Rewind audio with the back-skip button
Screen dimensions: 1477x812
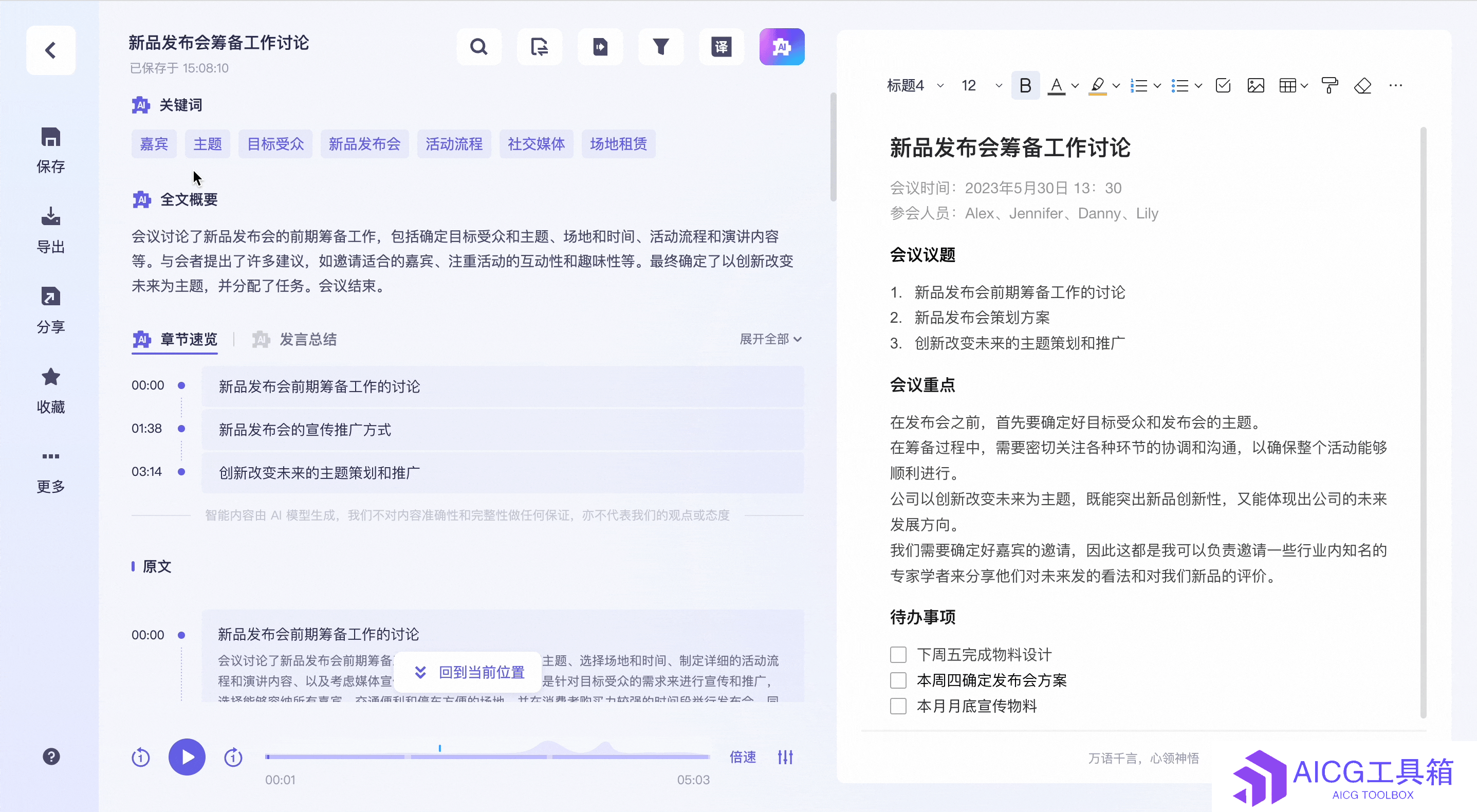[140, 758]
